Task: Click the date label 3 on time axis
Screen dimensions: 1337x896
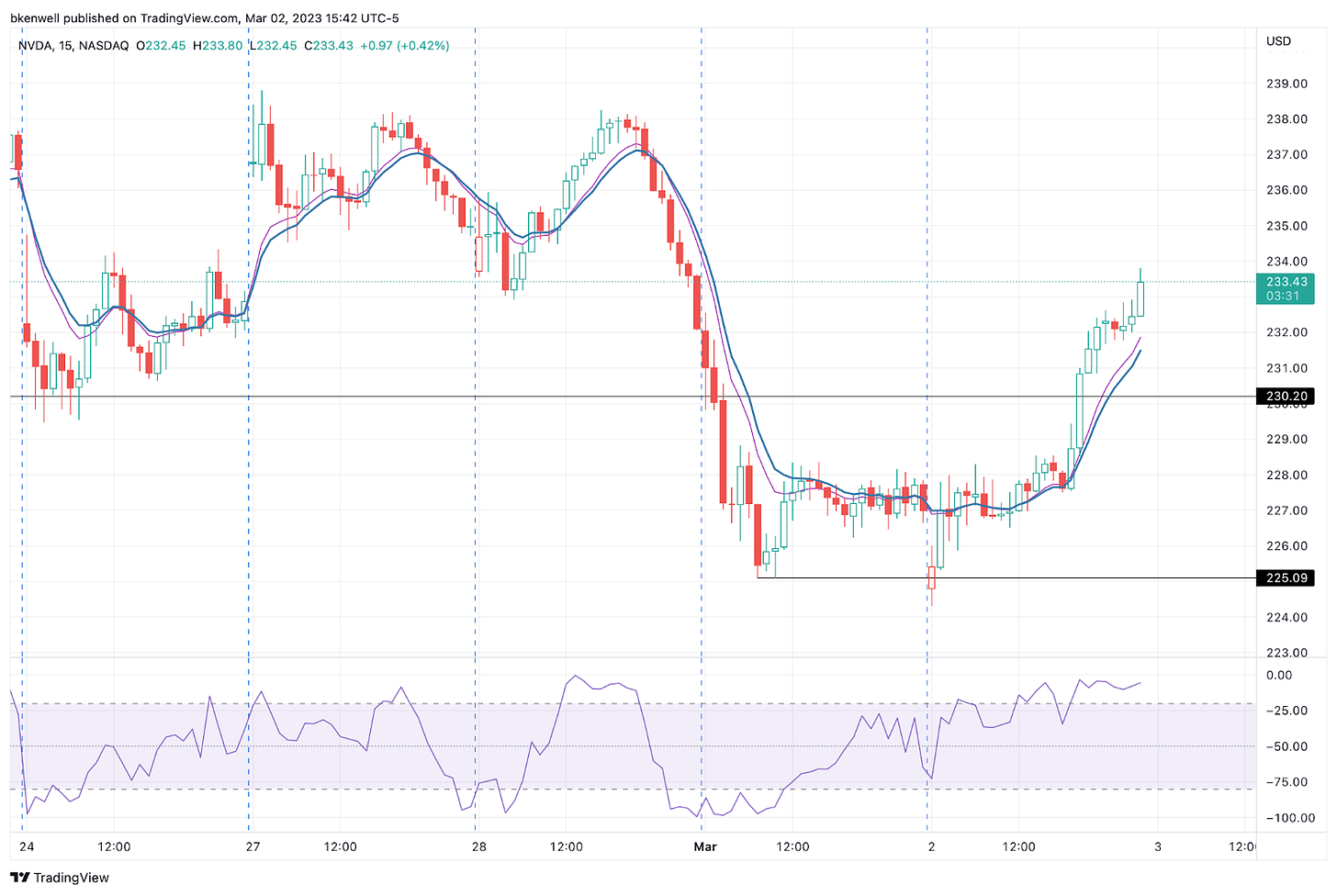Action: point(1157,846)
